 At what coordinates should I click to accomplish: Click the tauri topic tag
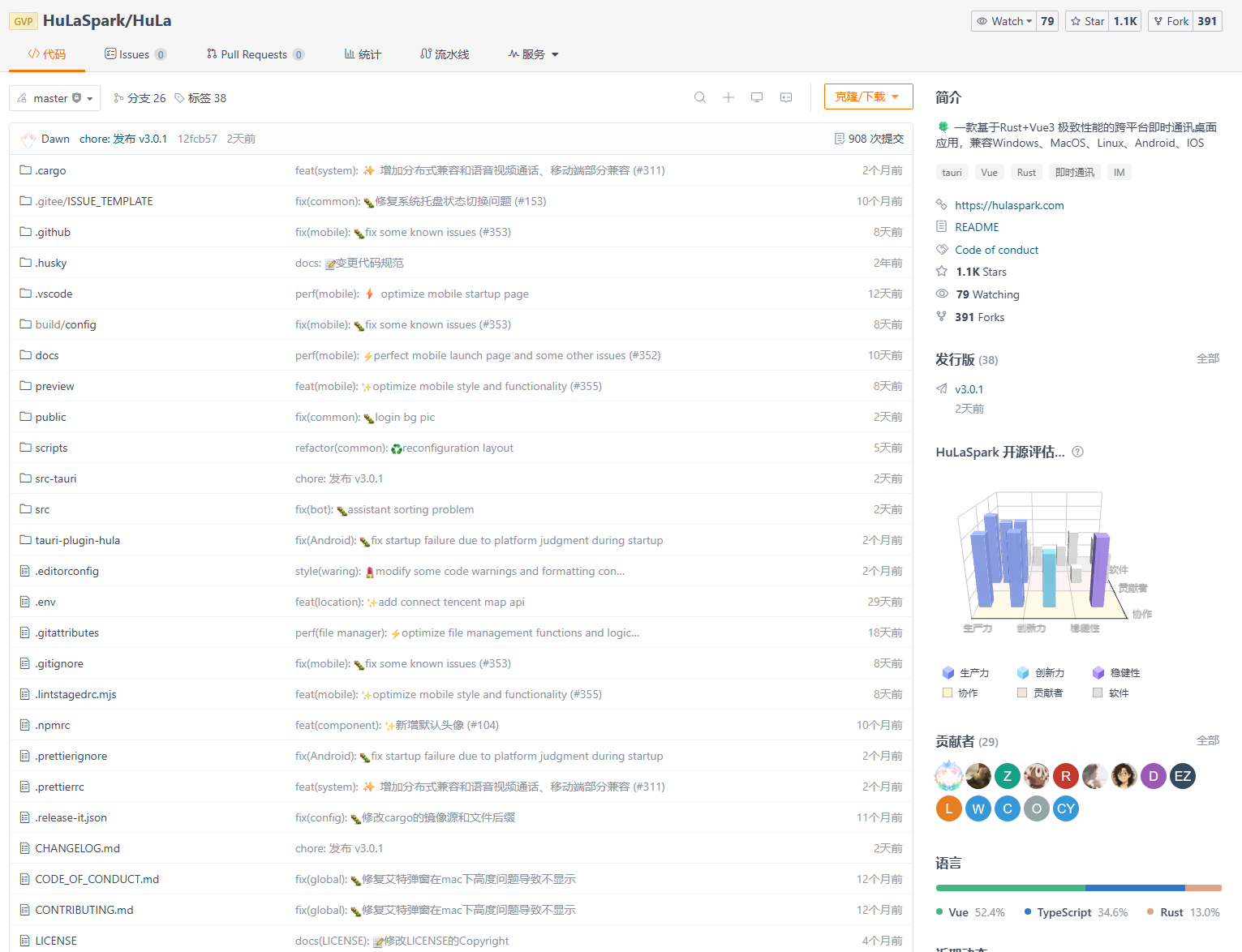pos(952,172)
